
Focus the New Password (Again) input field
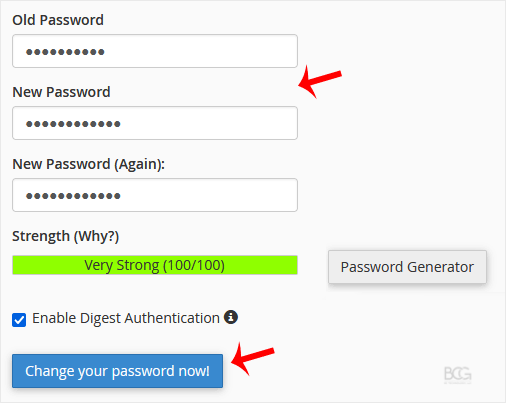[155, 195]
